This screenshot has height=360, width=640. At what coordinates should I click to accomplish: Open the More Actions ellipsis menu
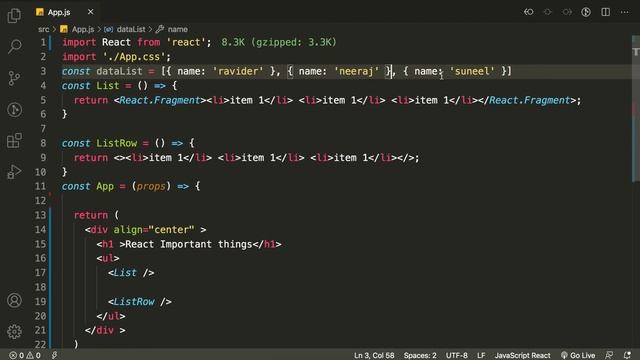[x=624, y=12]
